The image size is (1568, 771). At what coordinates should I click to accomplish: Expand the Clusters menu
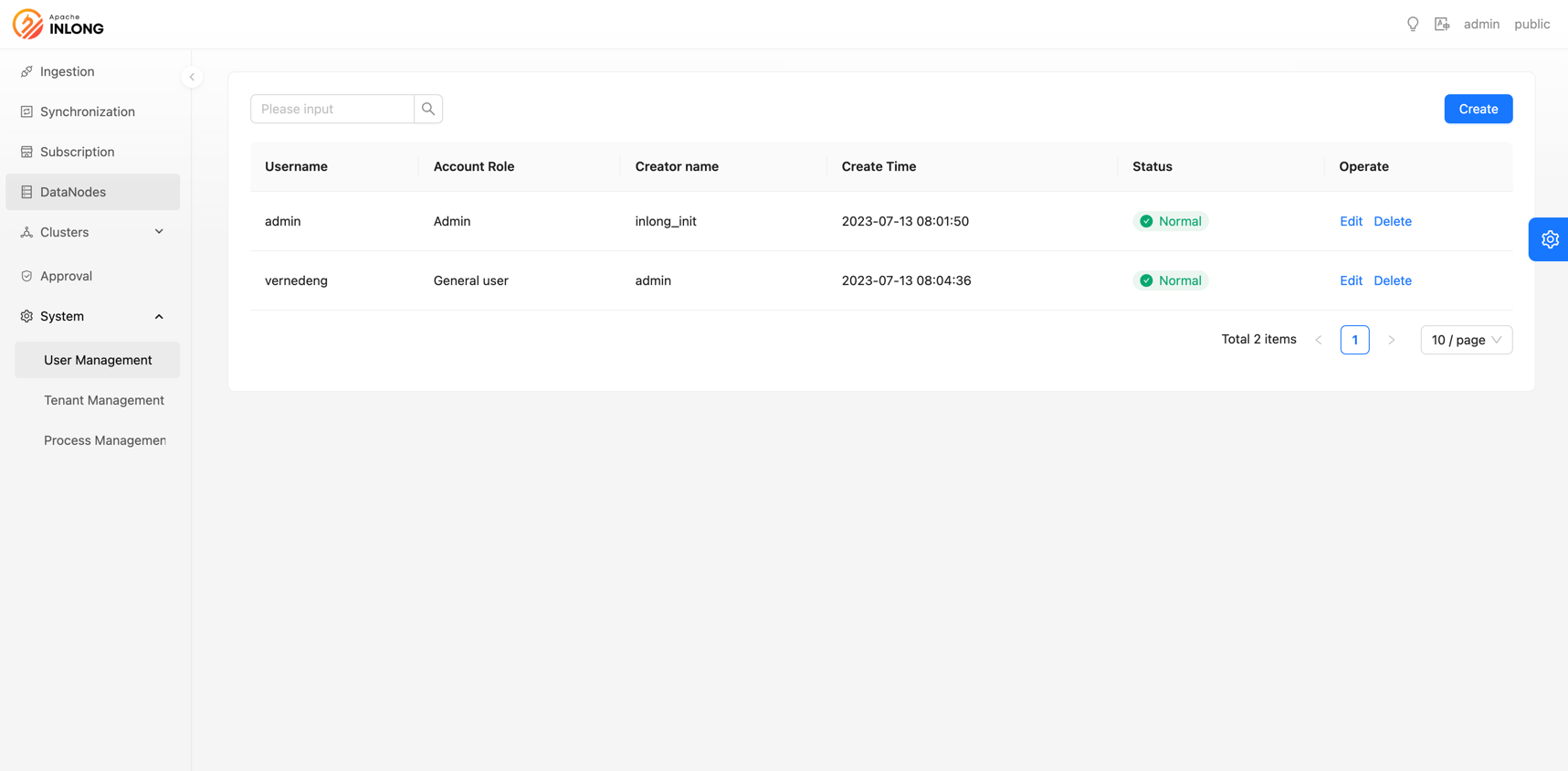[x=92, y=232]
